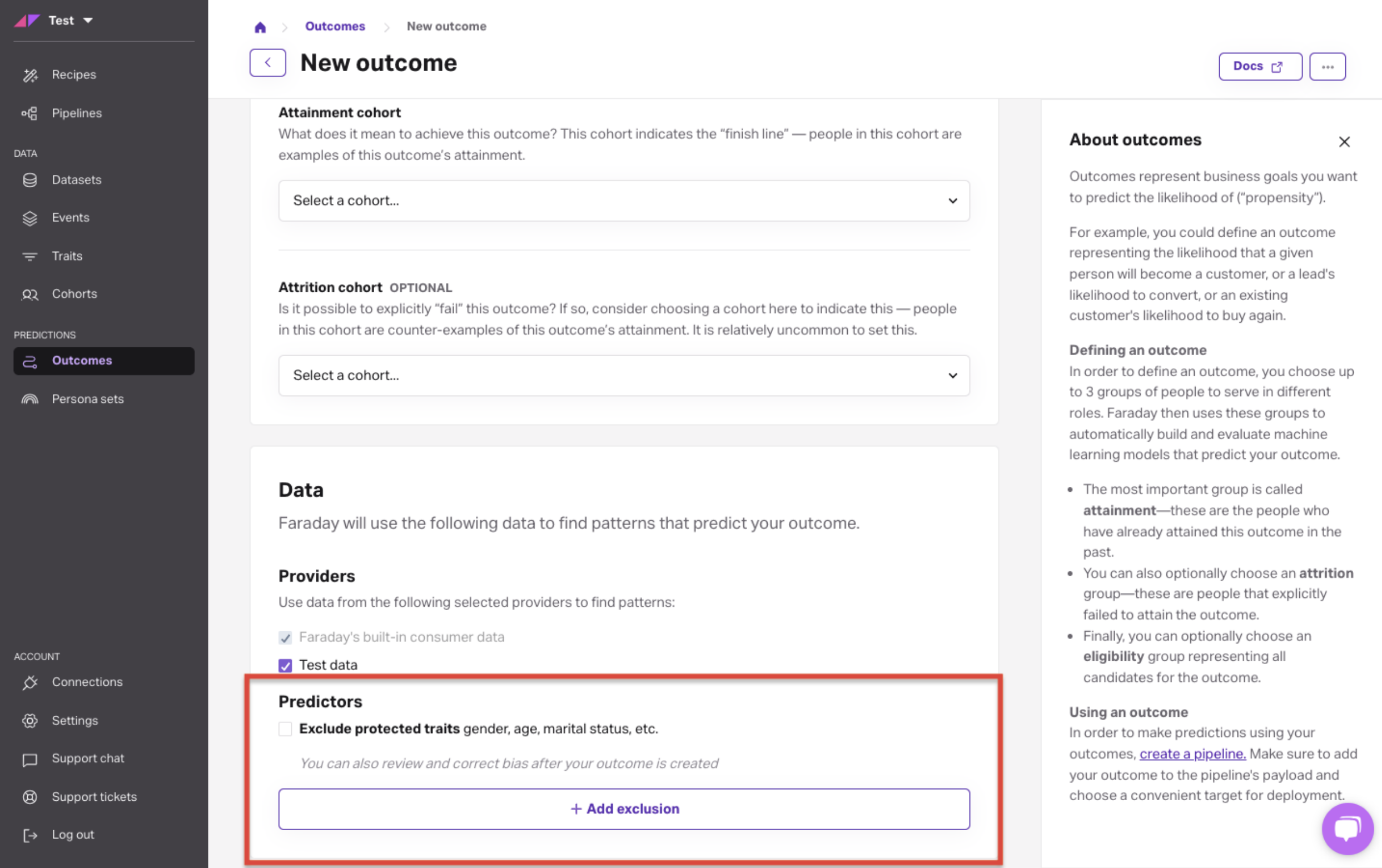
Task: Go to Persona sets in sidebar
Action: coord(87,400)
